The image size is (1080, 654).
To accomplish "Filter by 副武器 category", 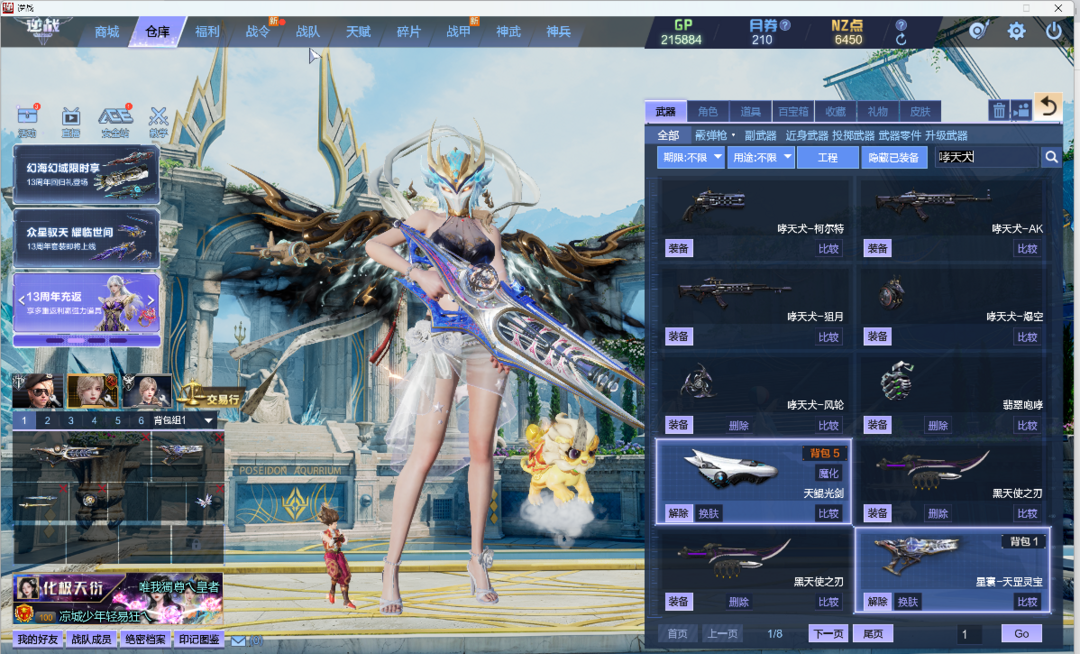I will click(760, 136).
